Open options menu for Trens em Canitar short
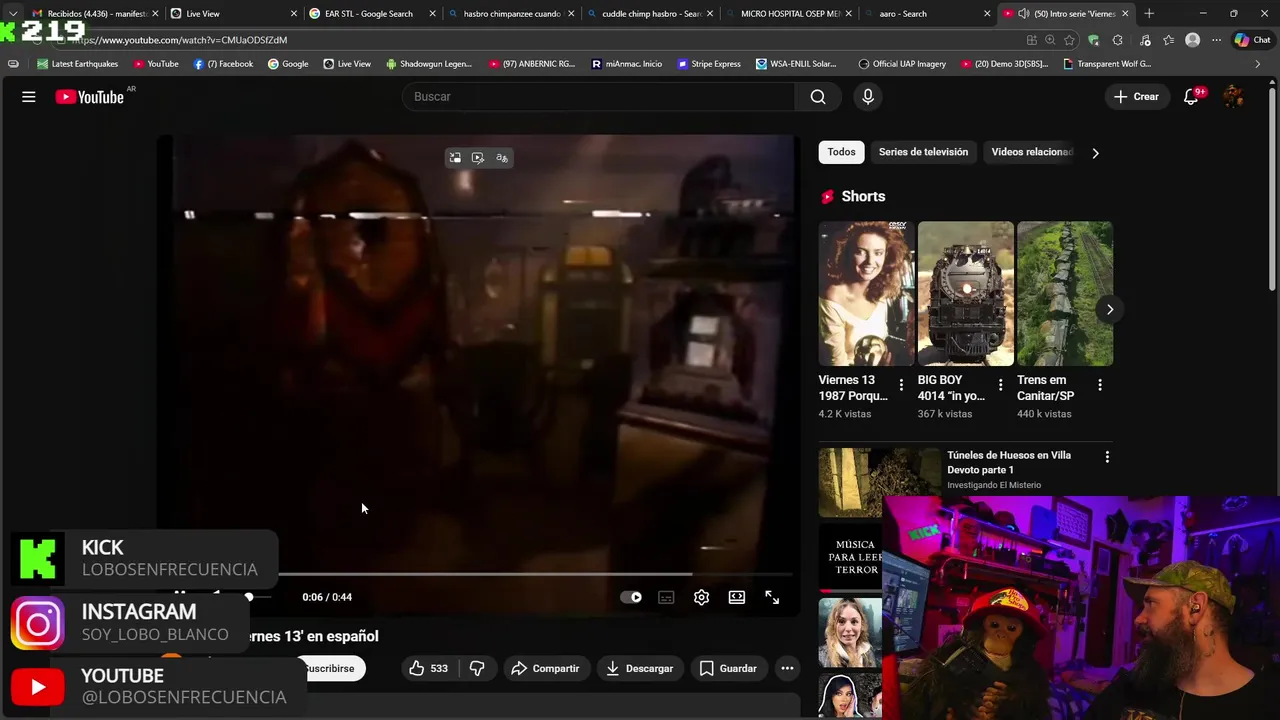1280x720 pixels. (x=1099, y=385)
